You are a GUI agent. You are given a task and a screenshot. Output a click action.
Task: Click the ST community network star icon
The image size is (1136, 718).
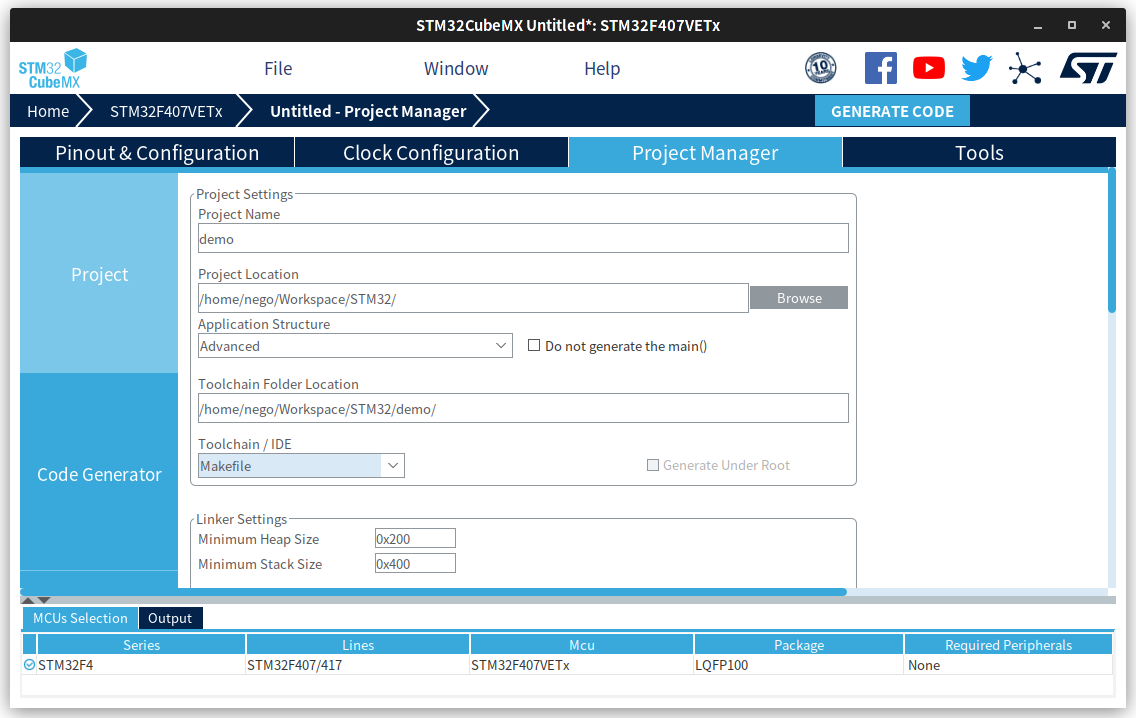tap(1025, 68)
